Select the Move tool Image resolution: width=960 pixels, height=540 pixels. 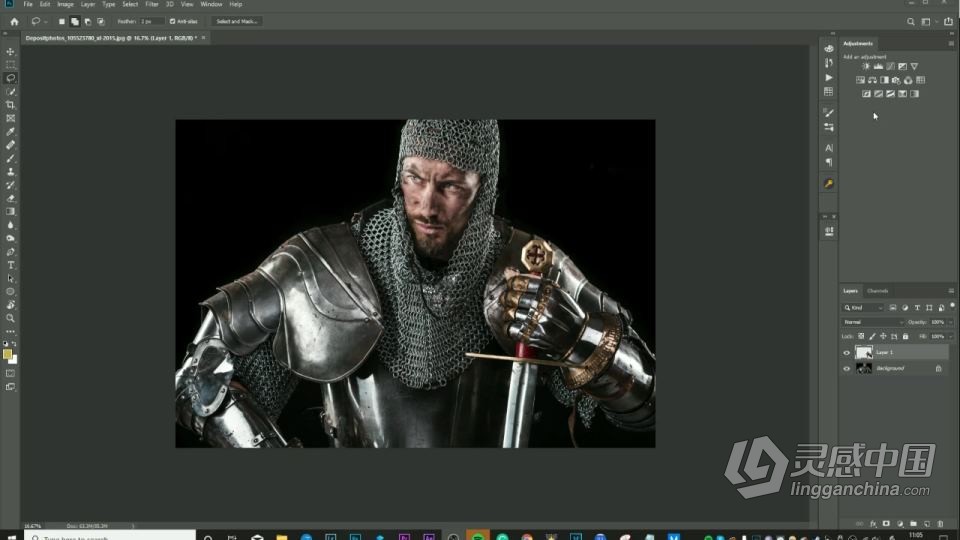pos(10,51)
